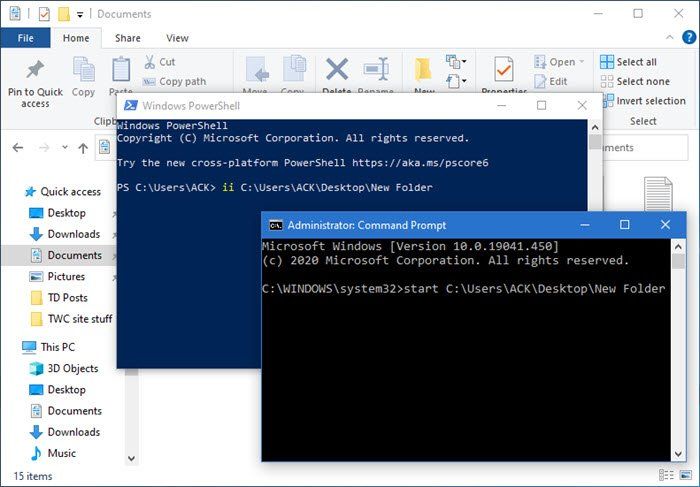700x487 pixels.
Task: Click the Edit button in ribbon
Action: pyautogui.click(x=551, y=82)
